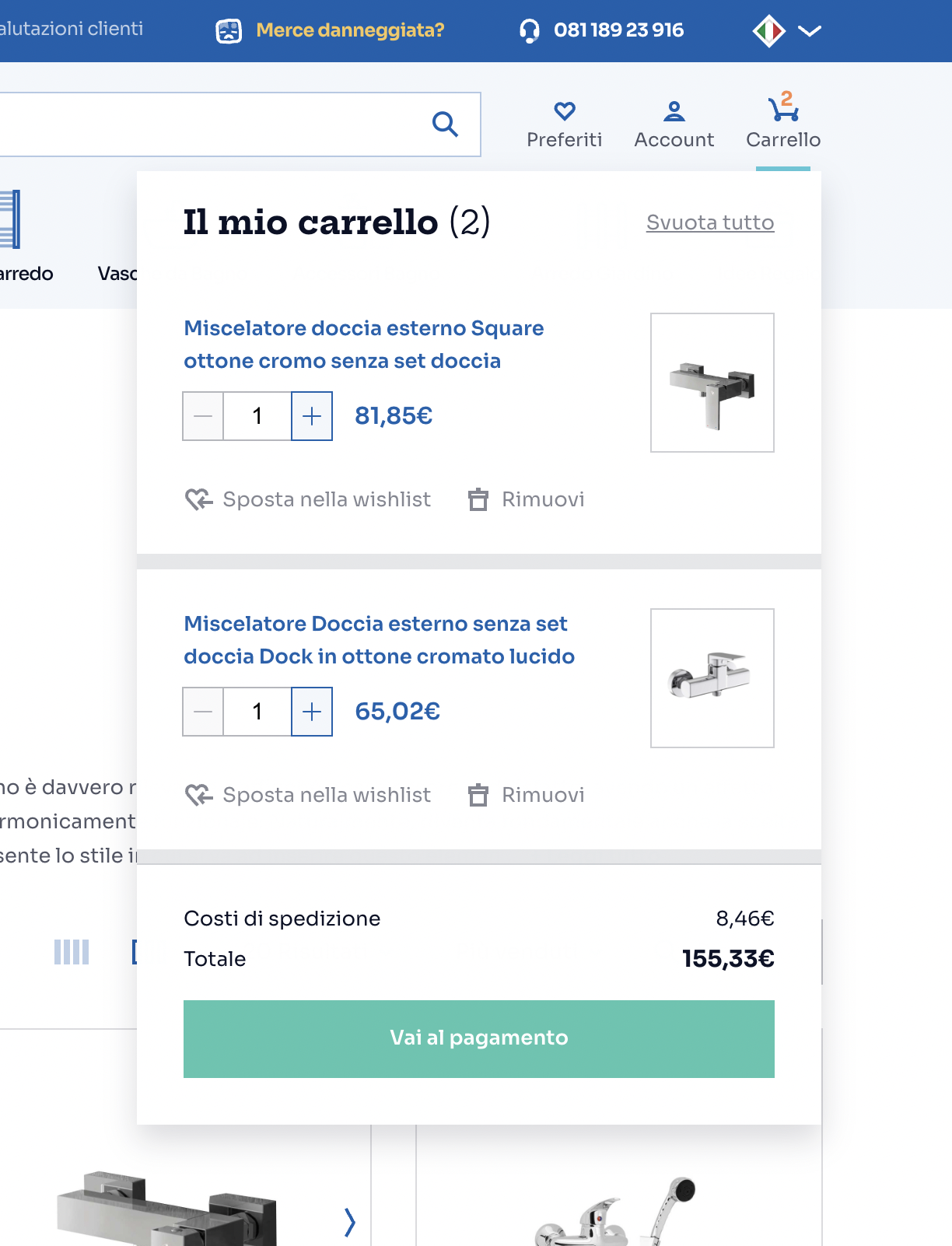Click the headset phone support icon
Viewport: 952px width, 1246px height.
pos(529,30)
